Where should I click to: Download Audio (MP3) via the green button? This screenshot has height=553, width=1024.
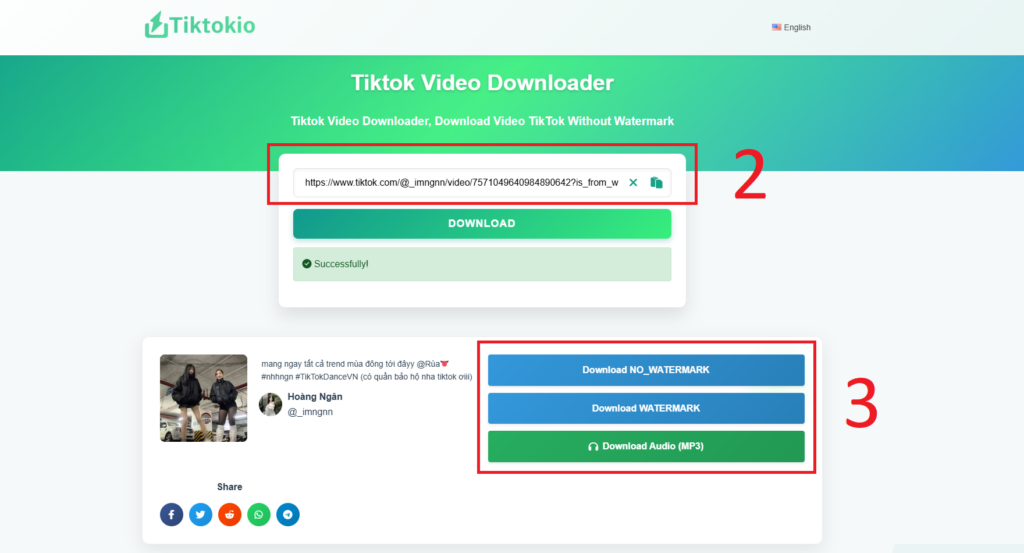646,446
